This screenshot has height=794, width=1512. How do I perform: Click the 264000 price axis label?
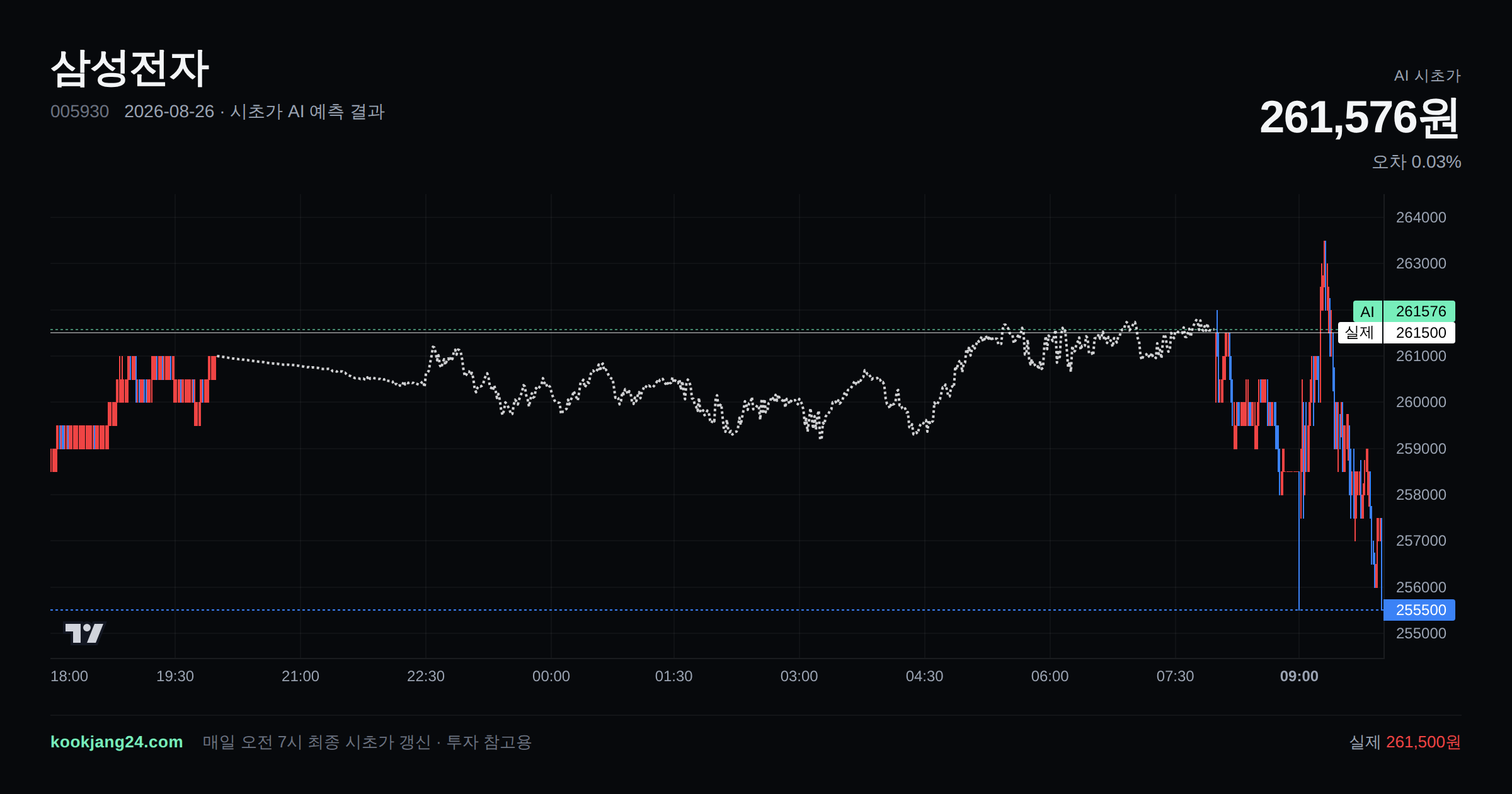[x=1421, y=217]
